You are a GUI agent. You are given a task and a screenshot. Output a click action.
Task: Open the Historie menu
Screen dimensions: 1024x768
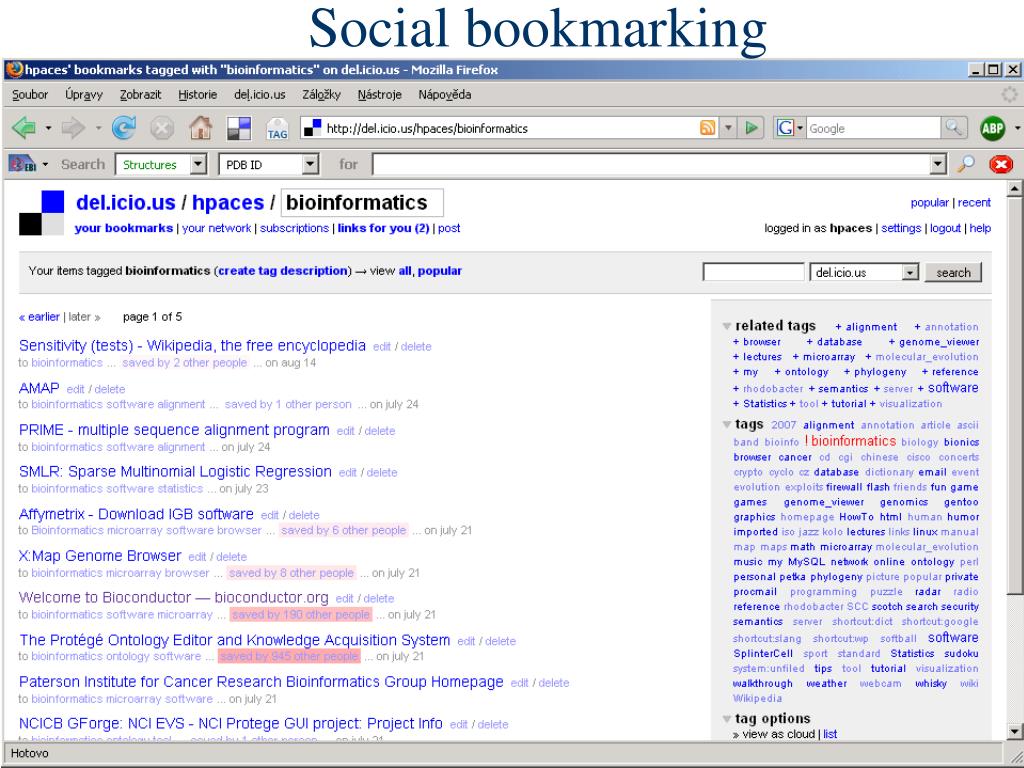(197, 95)
